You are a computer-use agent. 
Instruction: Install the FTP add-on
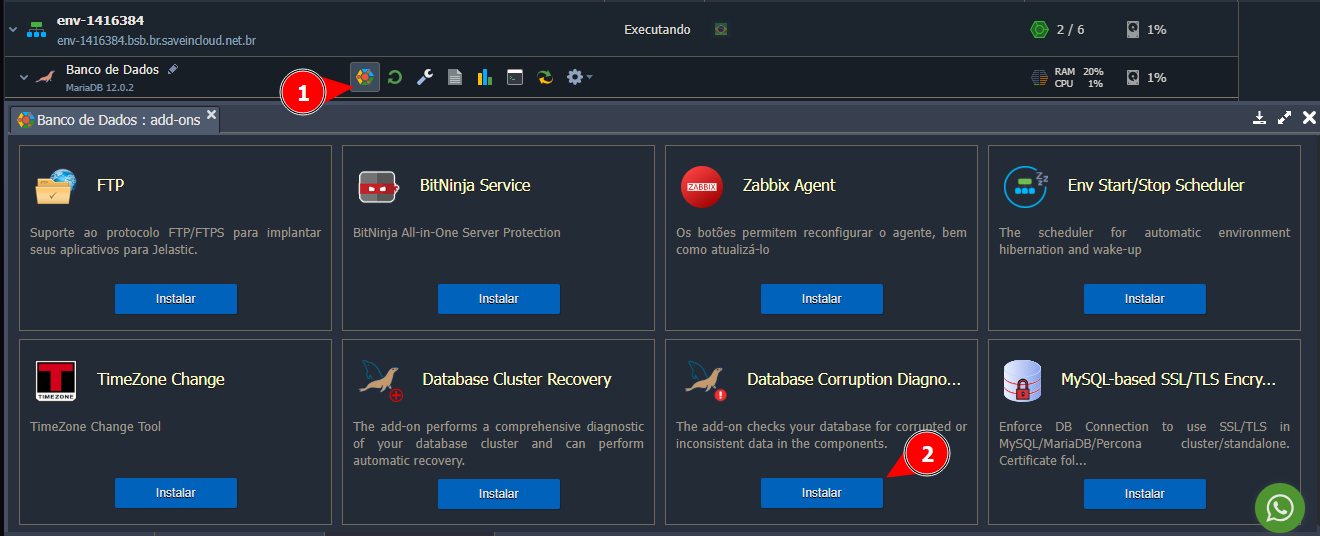175,299
